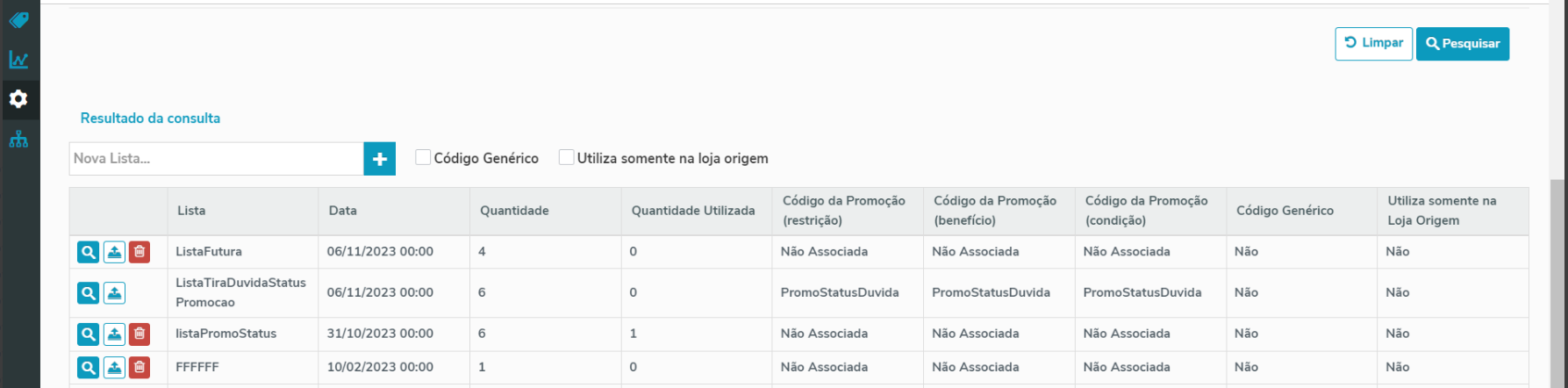Select the settings gear sidebar icon
Viewport: 1568px width, 388px height.
[x=18, y=99]
